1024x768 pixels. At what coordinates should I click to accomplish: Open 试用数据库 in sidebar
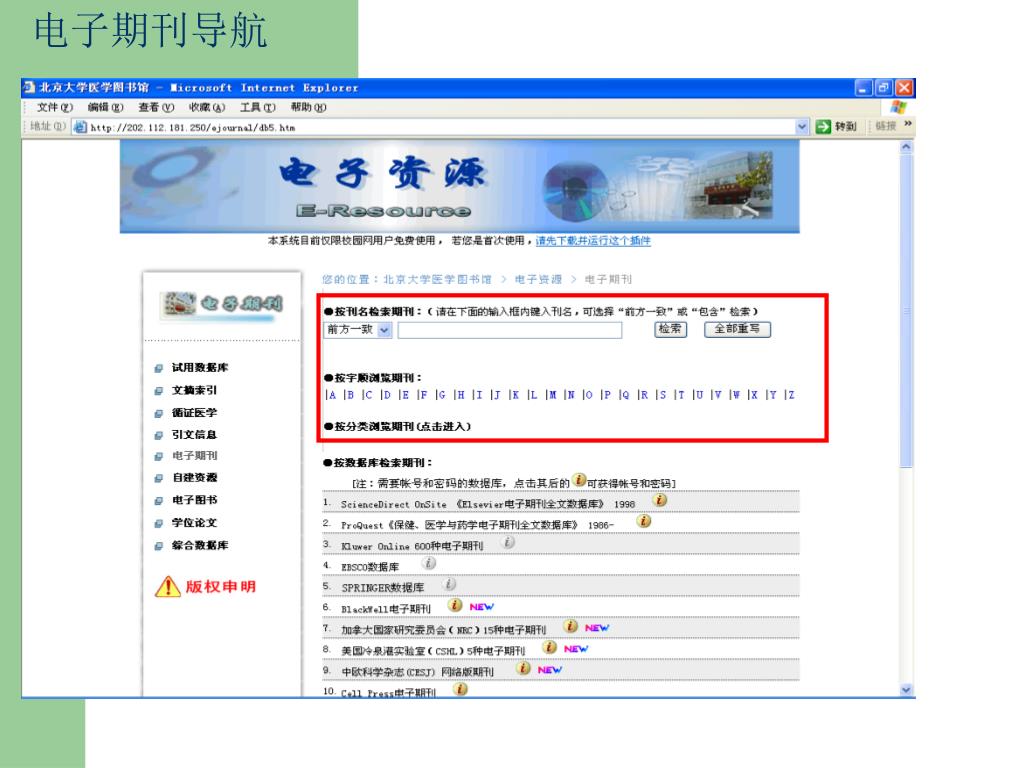point(200,368)
